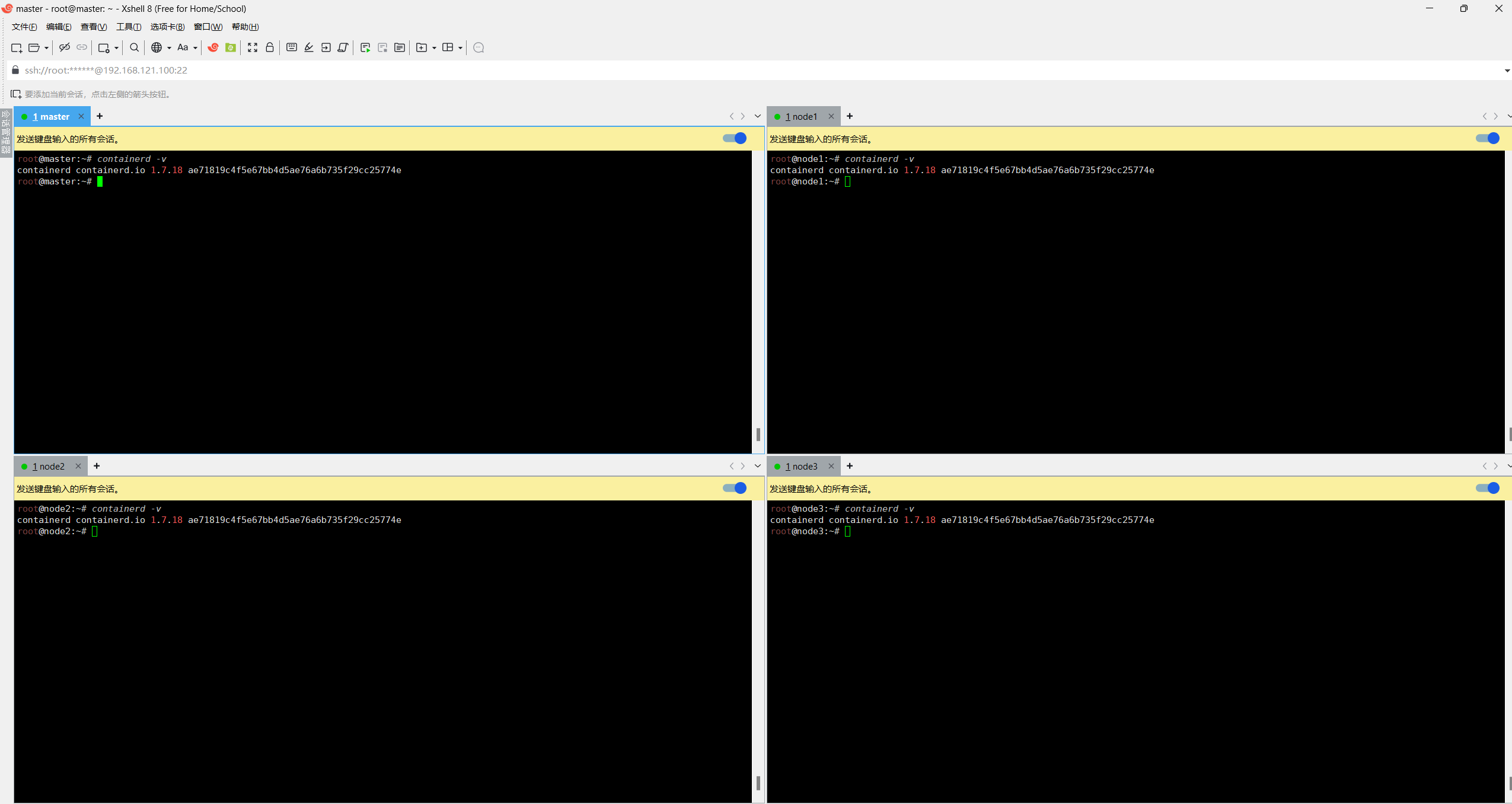The image size is (1512, 804).
Task: Click the master terminal scrollbar thumb
Action: [x=758, y=434]
